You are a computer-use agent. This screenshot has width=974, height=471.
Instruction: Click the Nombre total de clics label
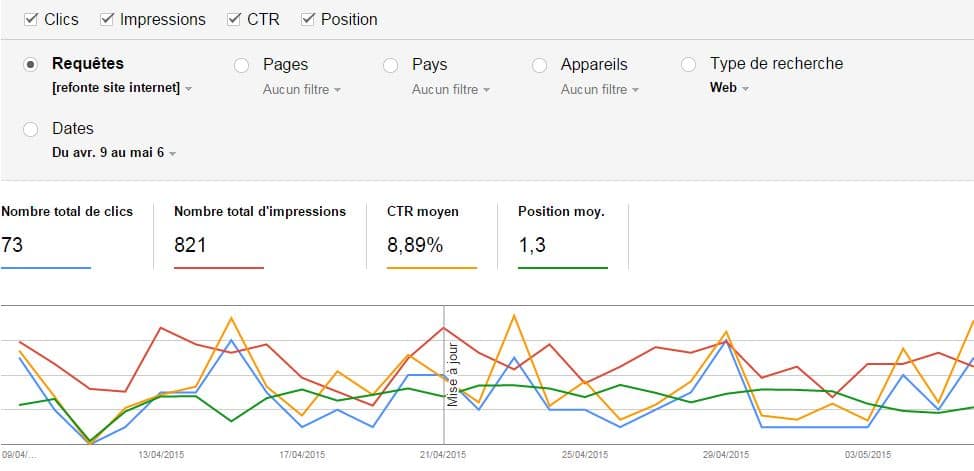coord(67,212)
